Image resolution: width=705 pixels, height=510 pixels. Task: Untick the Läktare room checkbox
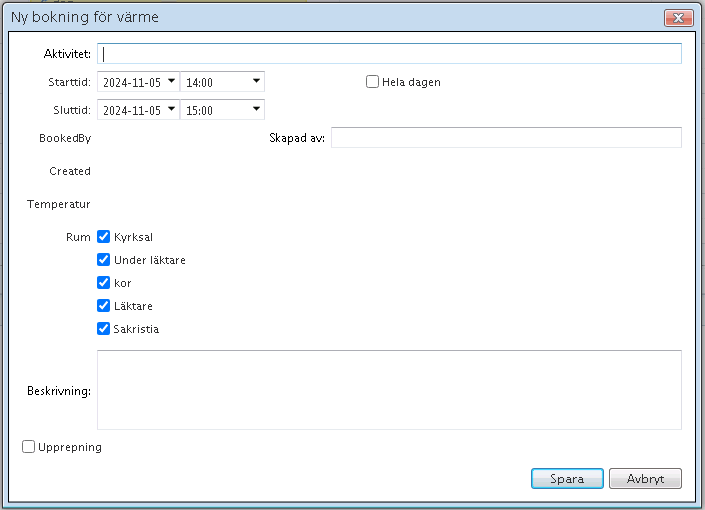pyautogui.click(x=103, y=306)
